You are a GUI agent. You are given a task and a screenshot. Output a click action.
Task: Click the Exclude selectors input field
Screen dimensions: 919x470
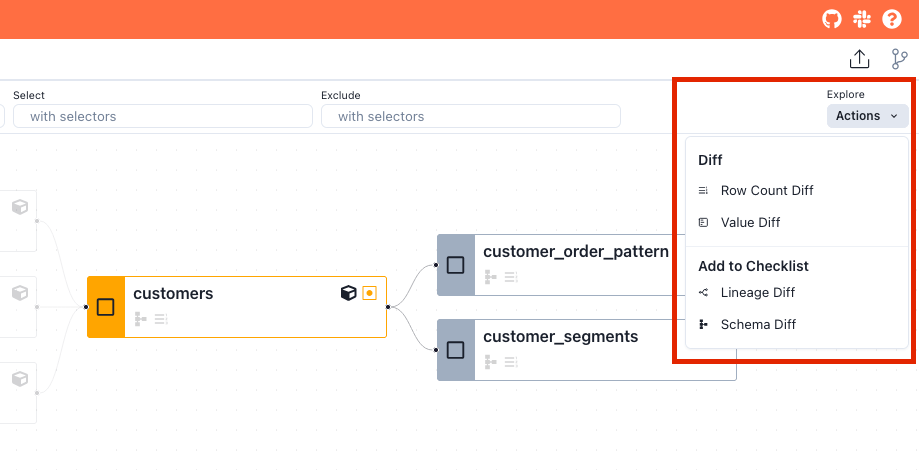click(x=470, y=117)
